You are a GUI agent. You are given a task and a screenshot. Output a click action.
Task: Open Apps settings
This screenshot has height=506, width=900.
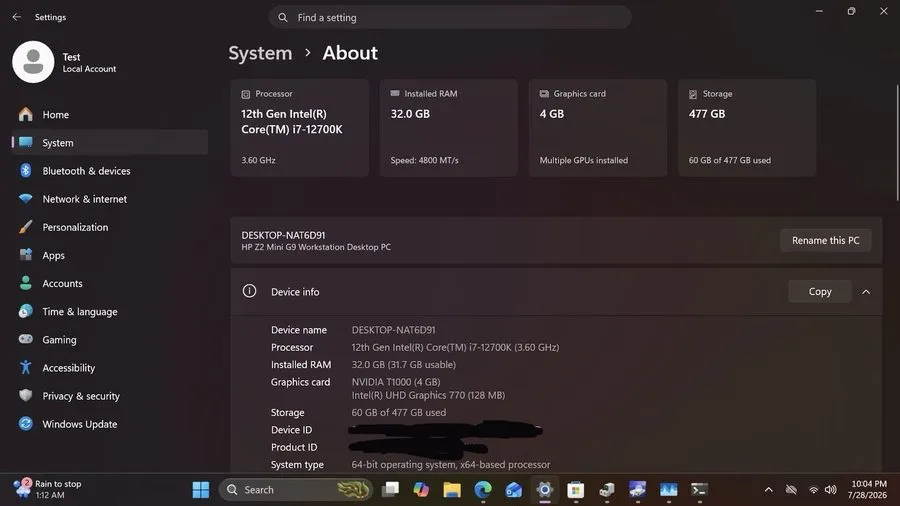point(110,255)
